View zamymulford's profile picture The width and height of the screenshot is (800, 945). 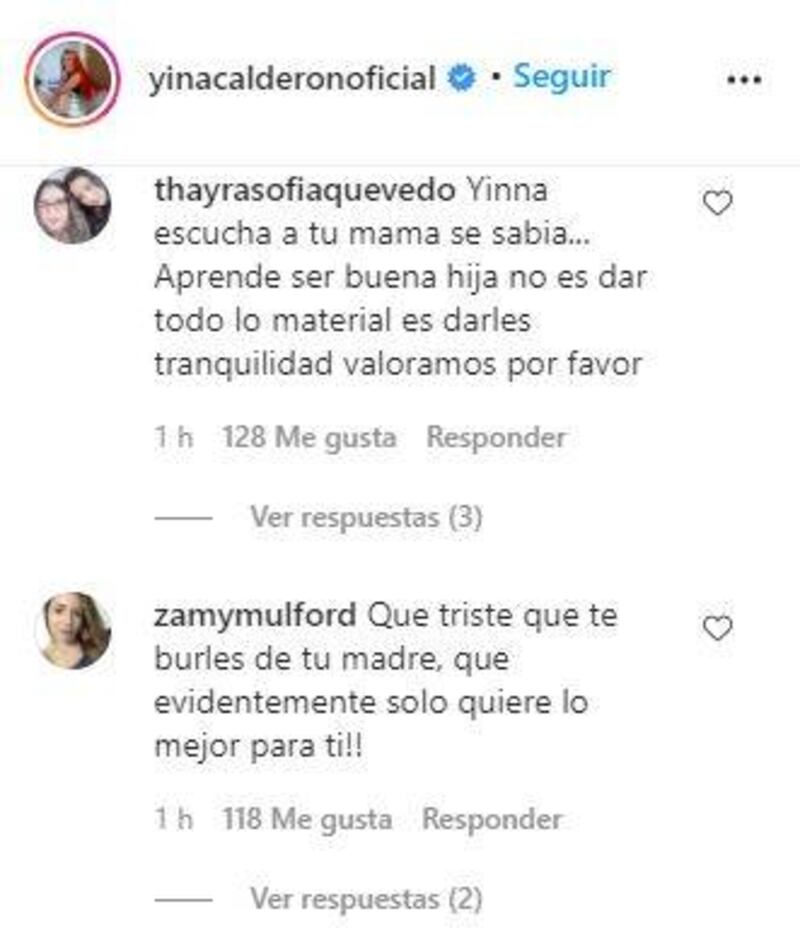[72, 630]
